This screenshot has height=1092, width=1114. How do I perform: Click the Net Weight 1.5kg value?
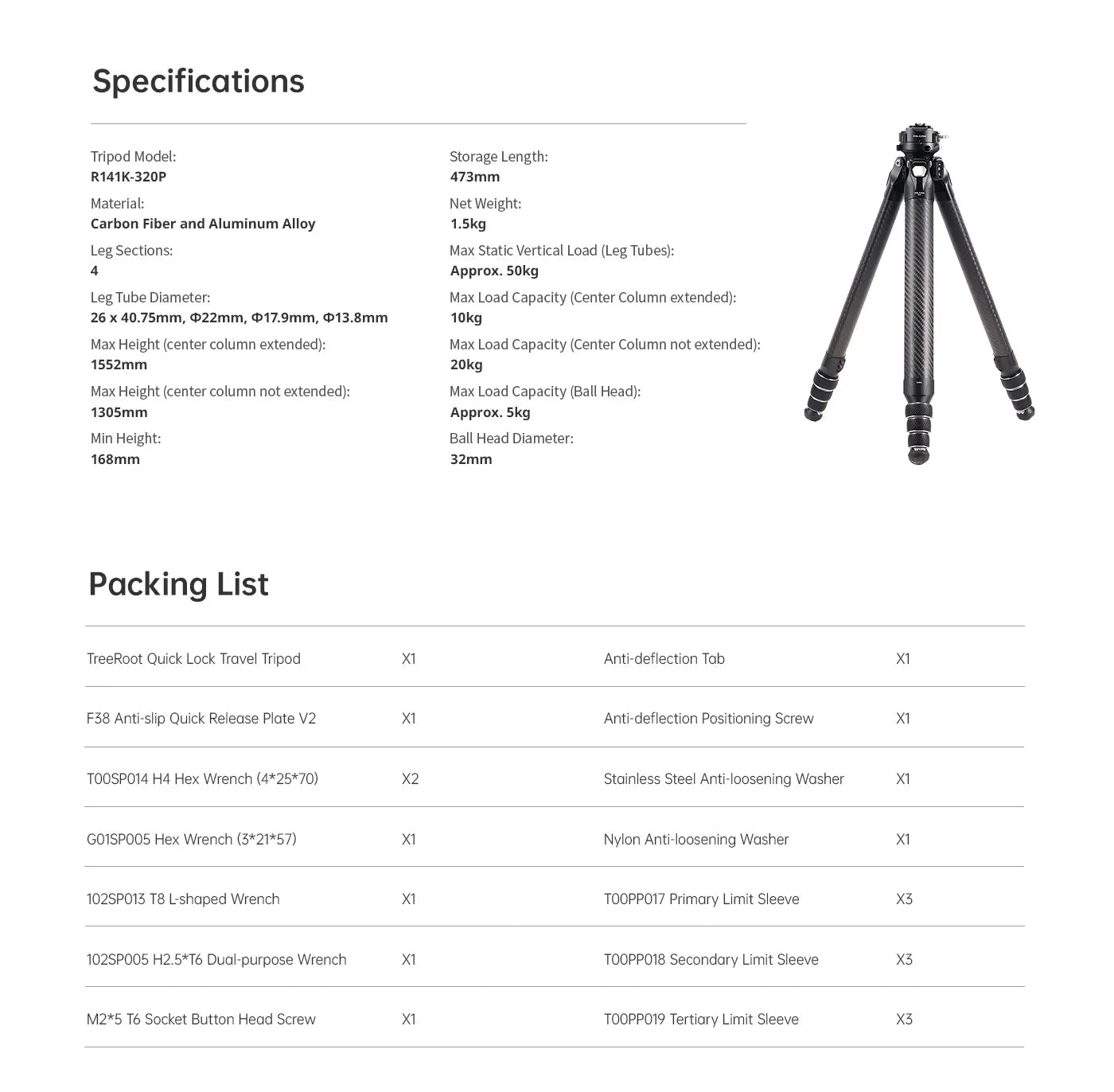coord(468,224)
